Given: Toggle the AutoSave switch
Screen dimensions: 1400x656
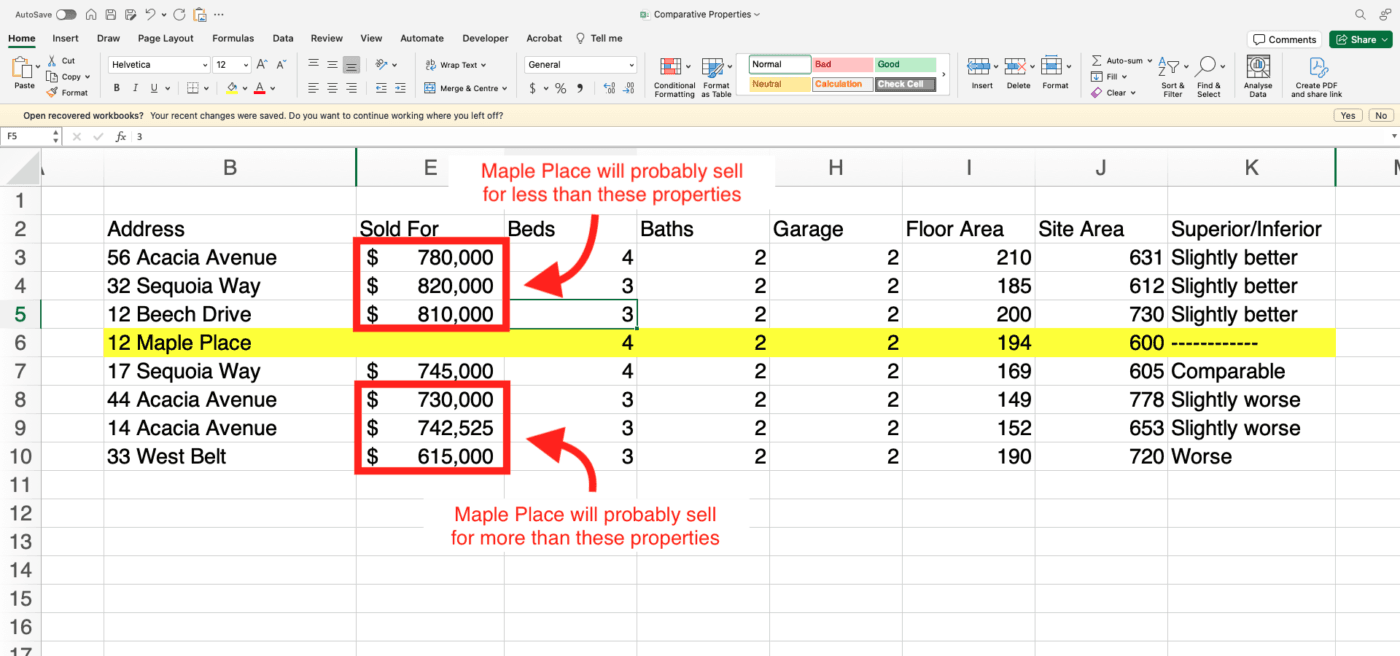Looking at the screenshot, I should tap(66, 15).
